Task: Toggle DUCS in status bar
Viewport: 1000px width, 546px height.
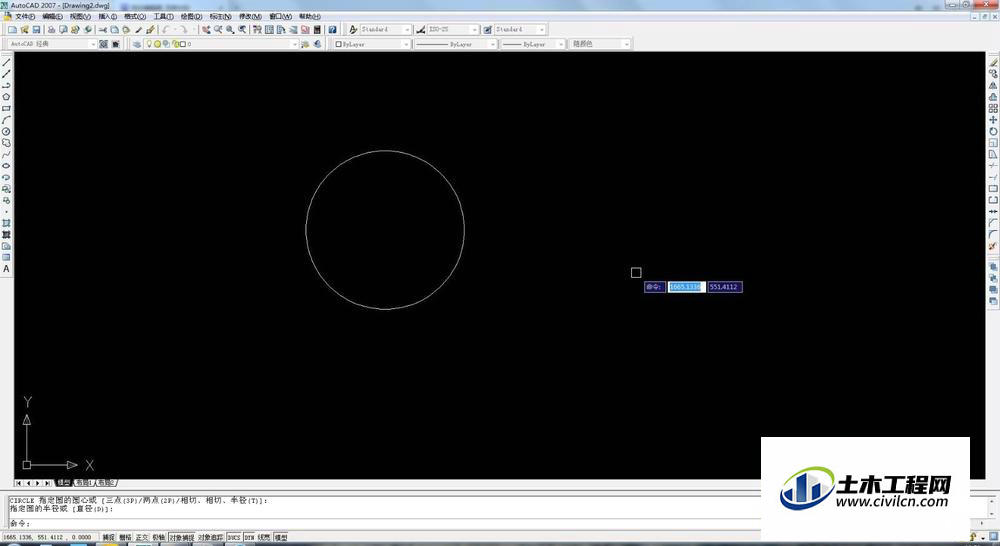Action: (x=234, y=538)
